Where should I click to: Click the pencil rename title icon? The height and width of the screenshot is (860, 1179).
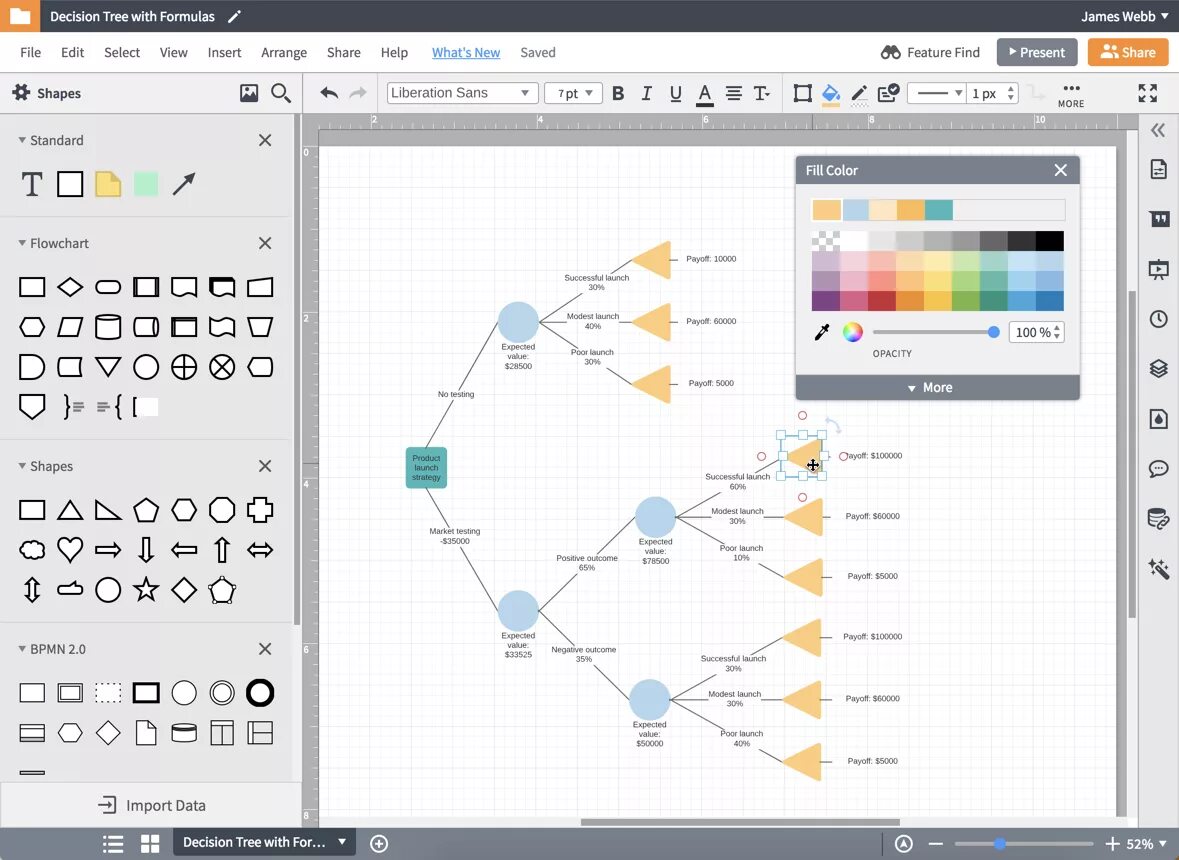(235, 17)
